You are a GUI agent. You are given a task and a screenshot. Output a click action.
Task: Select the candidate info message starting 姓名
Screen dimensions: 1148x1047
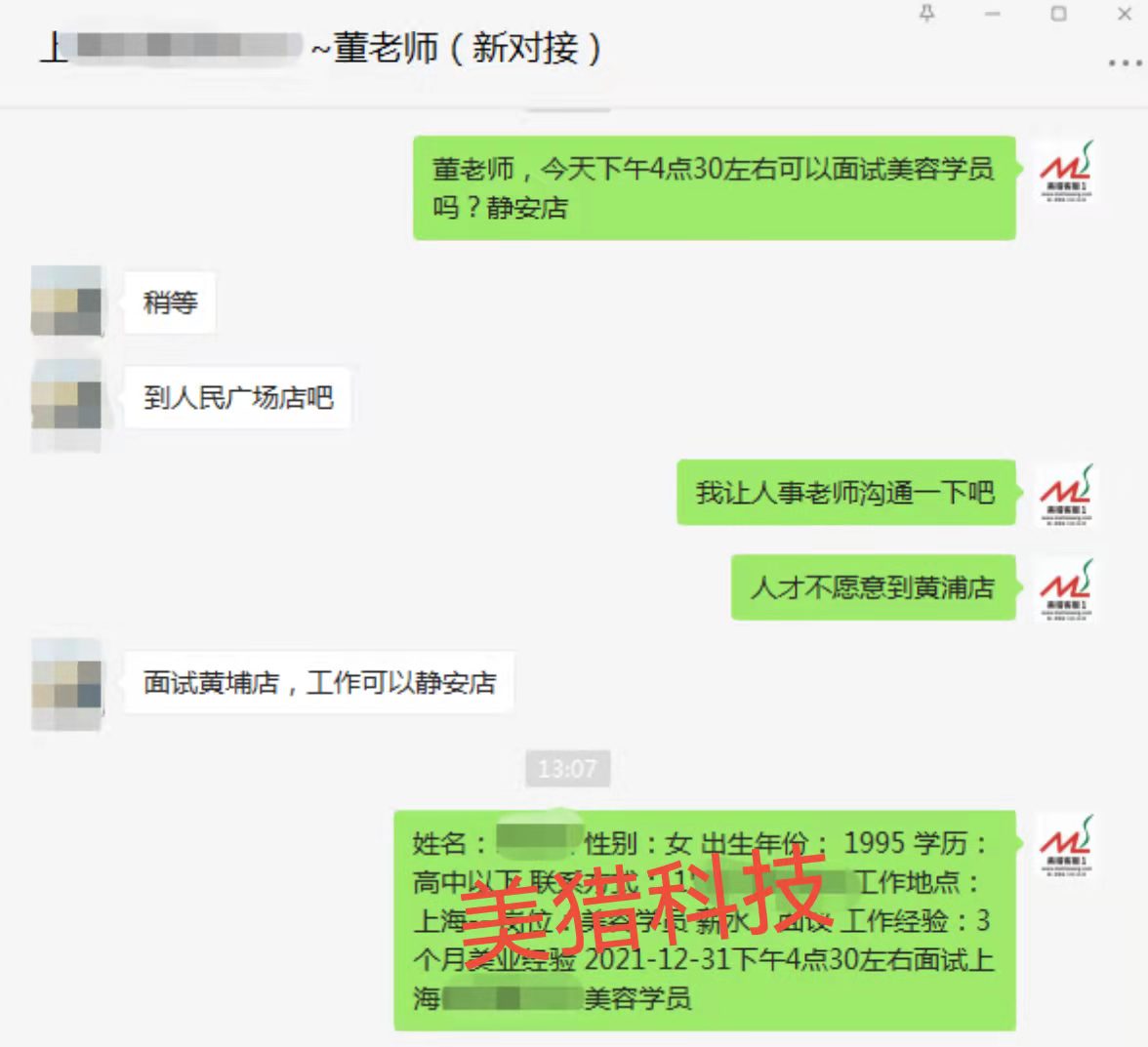pyautogui.click(x=705, y=920)
